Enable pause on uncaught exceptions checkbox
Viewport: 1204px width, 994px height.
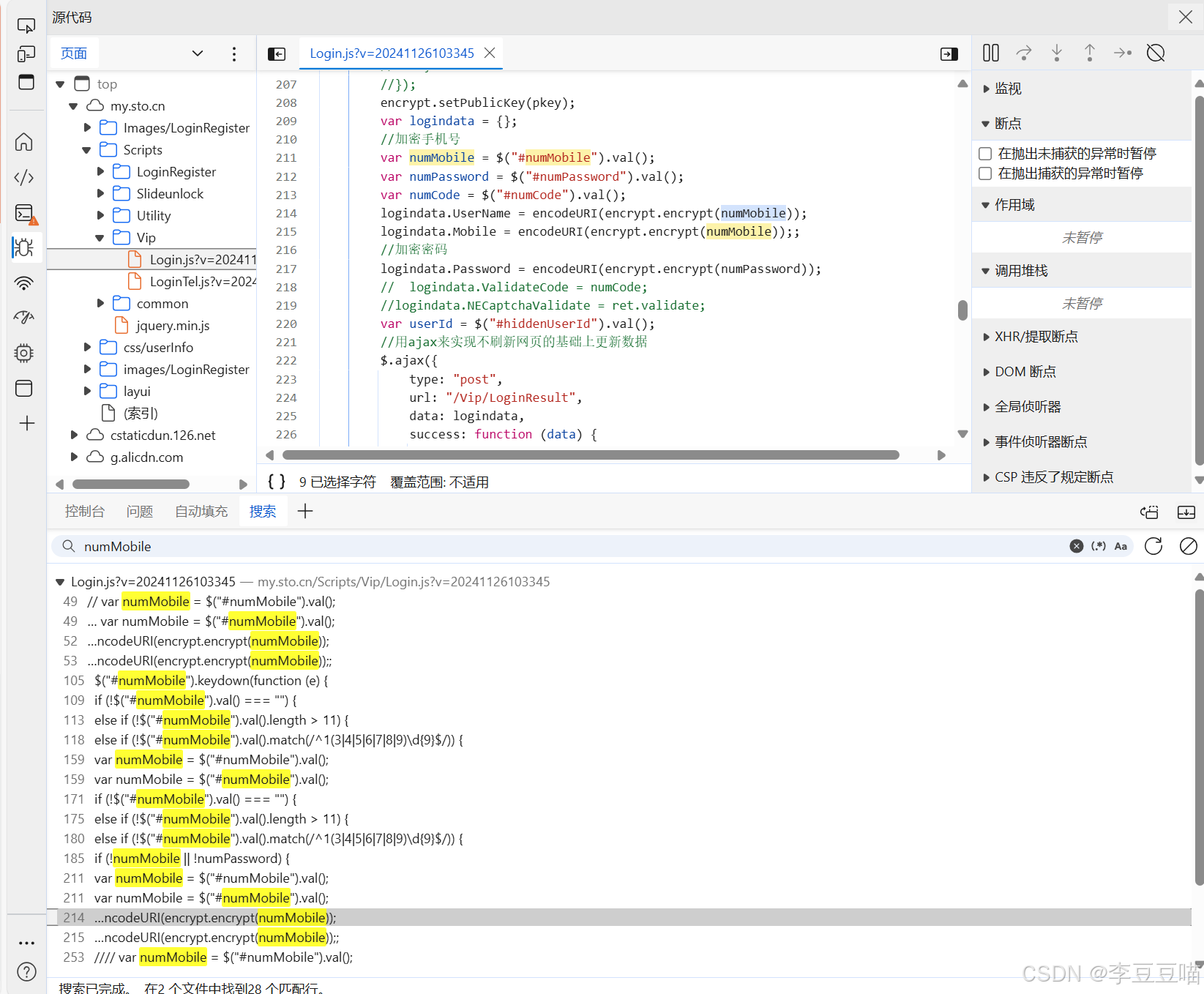click(x=985, y=154)
